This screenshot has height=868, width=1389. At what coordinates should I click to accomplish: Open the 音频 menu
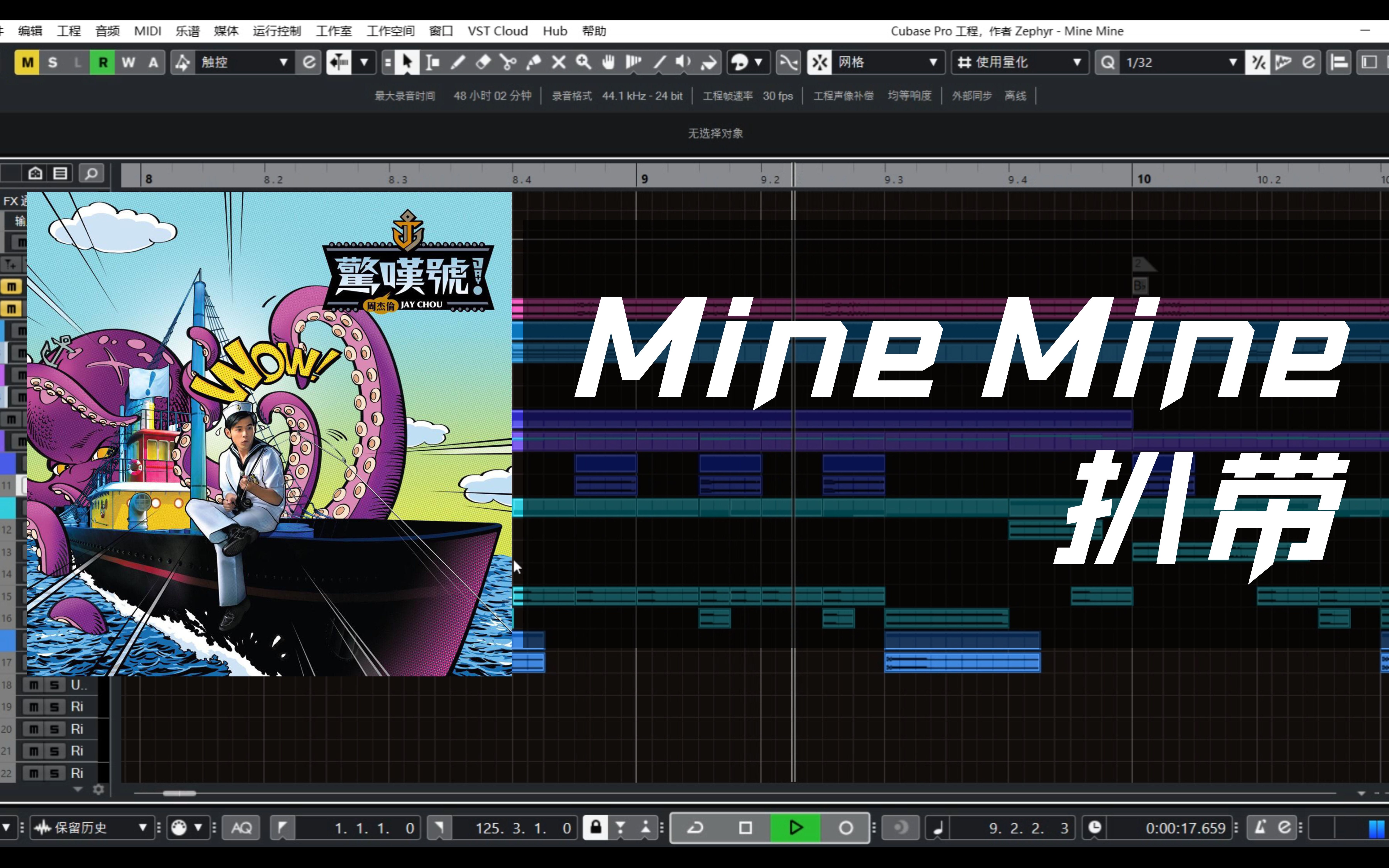coord(107,31)
